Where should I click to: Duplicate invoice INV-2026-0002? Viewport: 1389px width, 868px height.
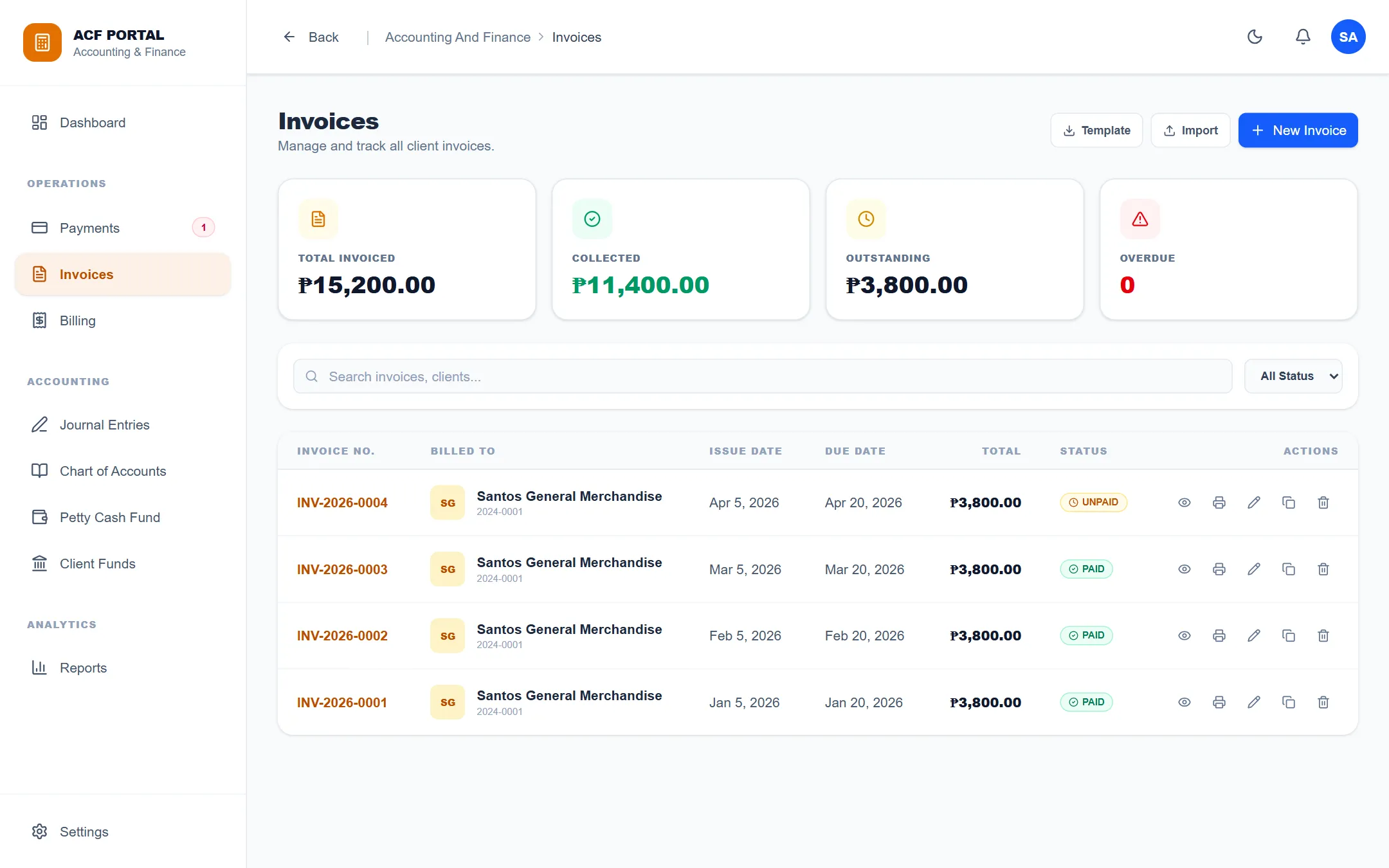point(1289,636)
